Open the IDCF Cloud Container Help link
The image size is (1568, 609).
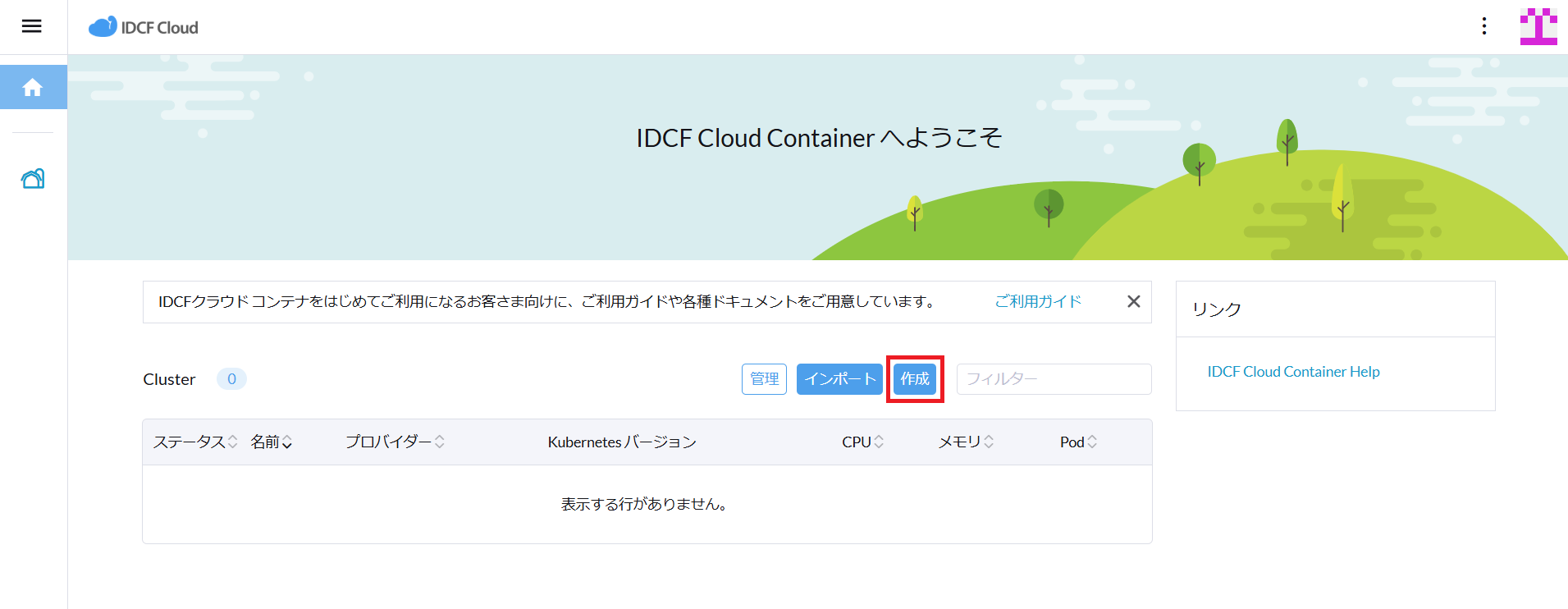pos(1293,372)
